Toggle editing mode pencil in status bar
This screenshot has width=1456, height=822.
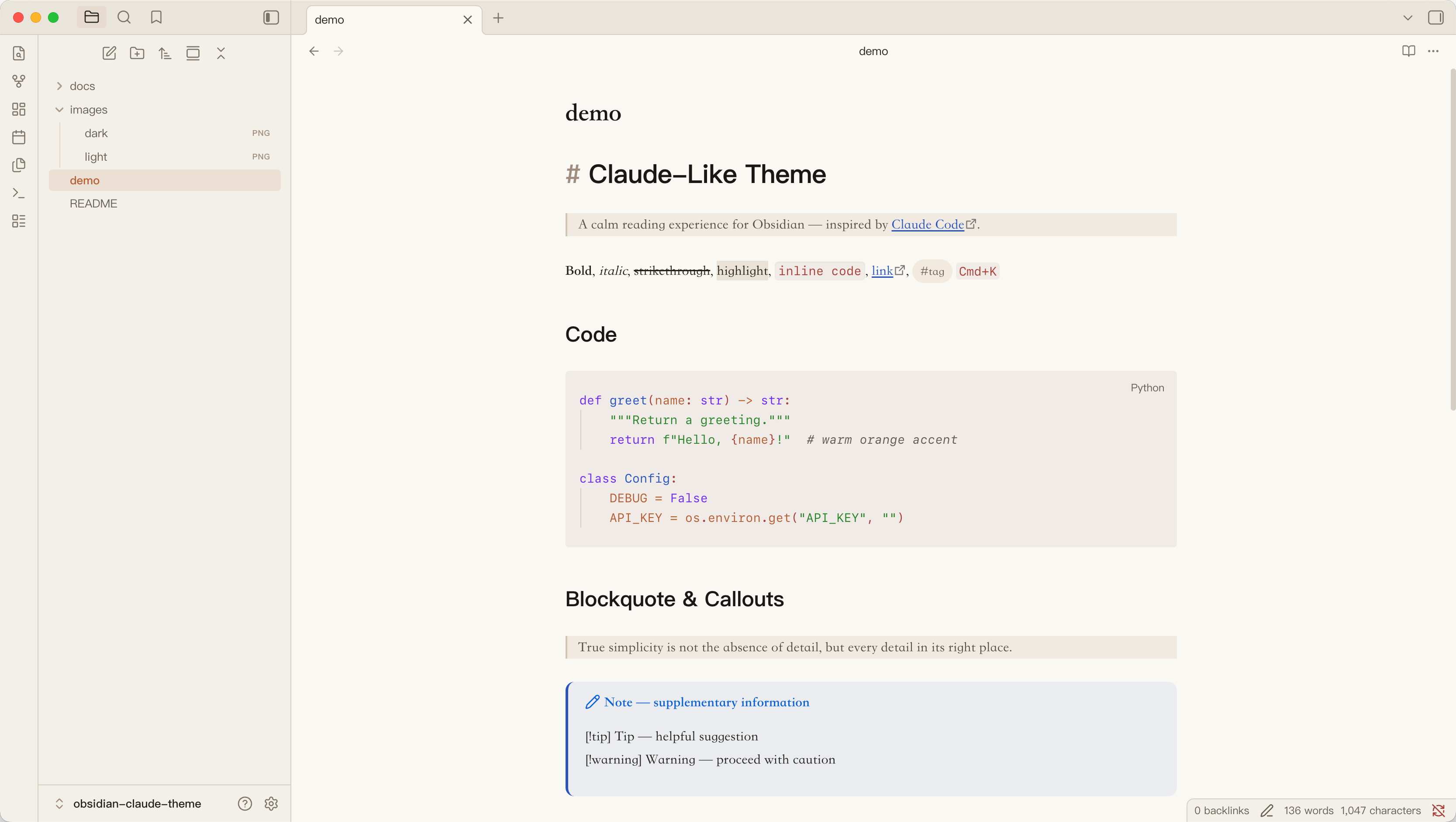coord(1266,810)
